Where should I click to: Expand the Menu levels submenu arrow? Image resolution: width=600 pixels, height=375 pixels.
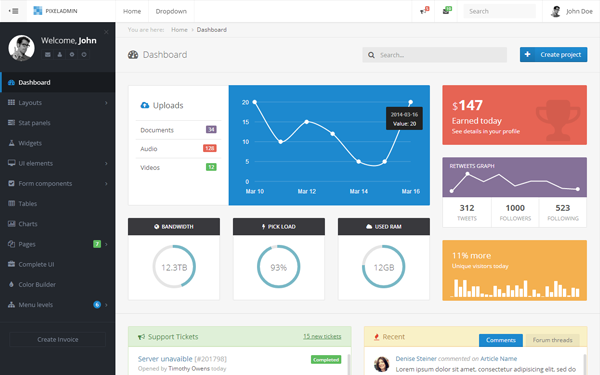106,305
